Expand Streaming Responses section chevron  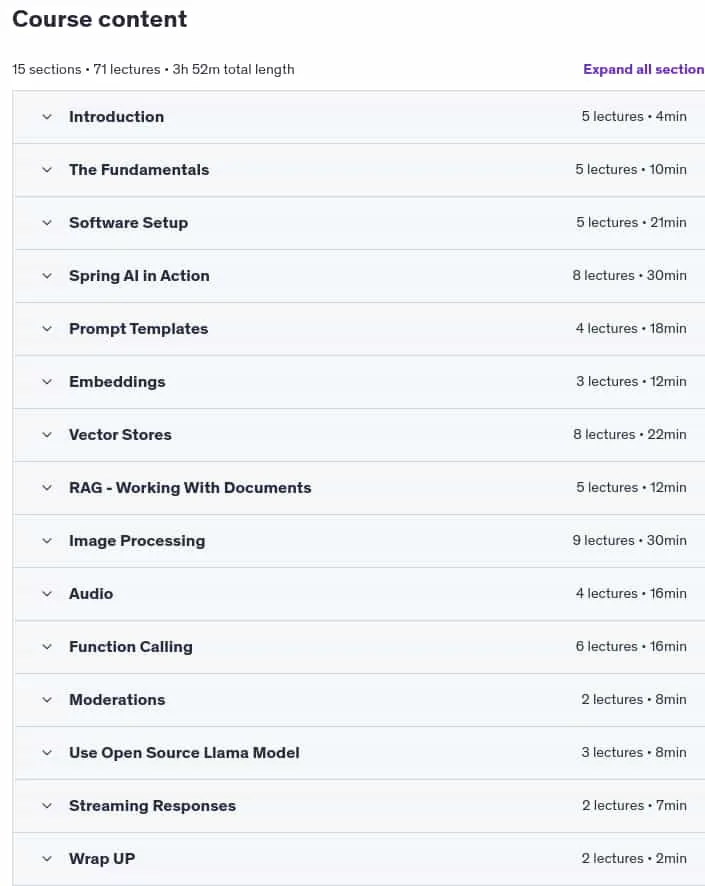coord(47,806)
